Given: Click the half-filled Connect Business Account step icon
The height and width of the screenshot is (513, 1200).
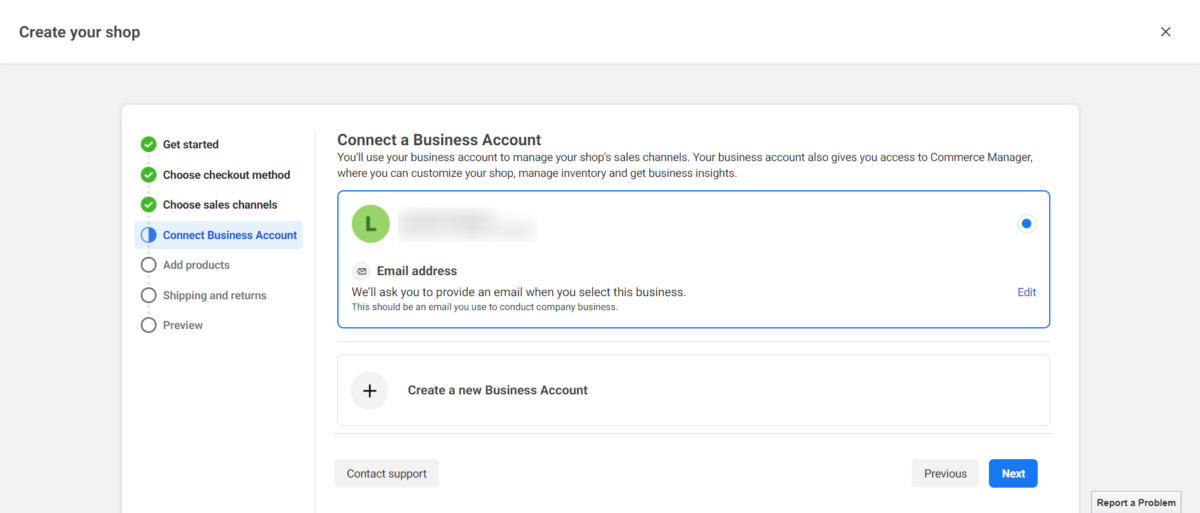Looking at the screenshot, I should 148,235.
